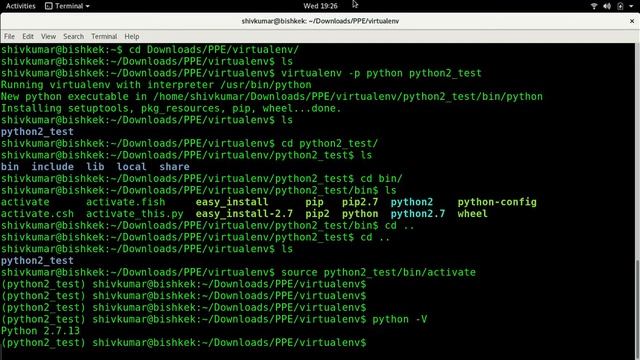Open the View menu
This screenshot has width=640, height=360.
coord(48,36)
